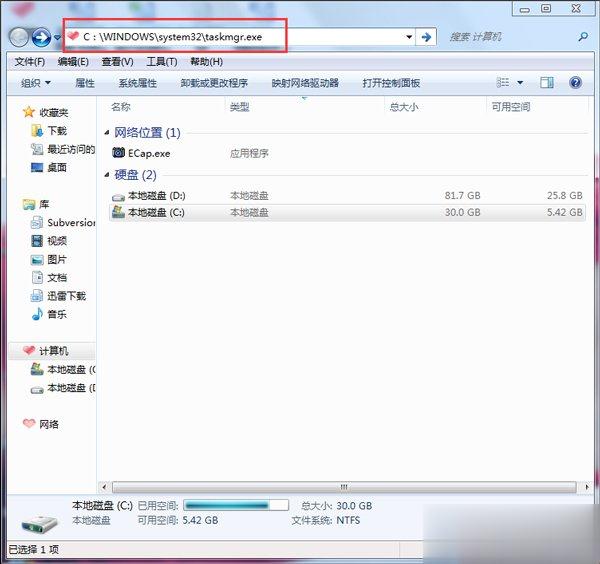
Task: Click the 音乐 music note icon
Action: click(x=37, y=314)
